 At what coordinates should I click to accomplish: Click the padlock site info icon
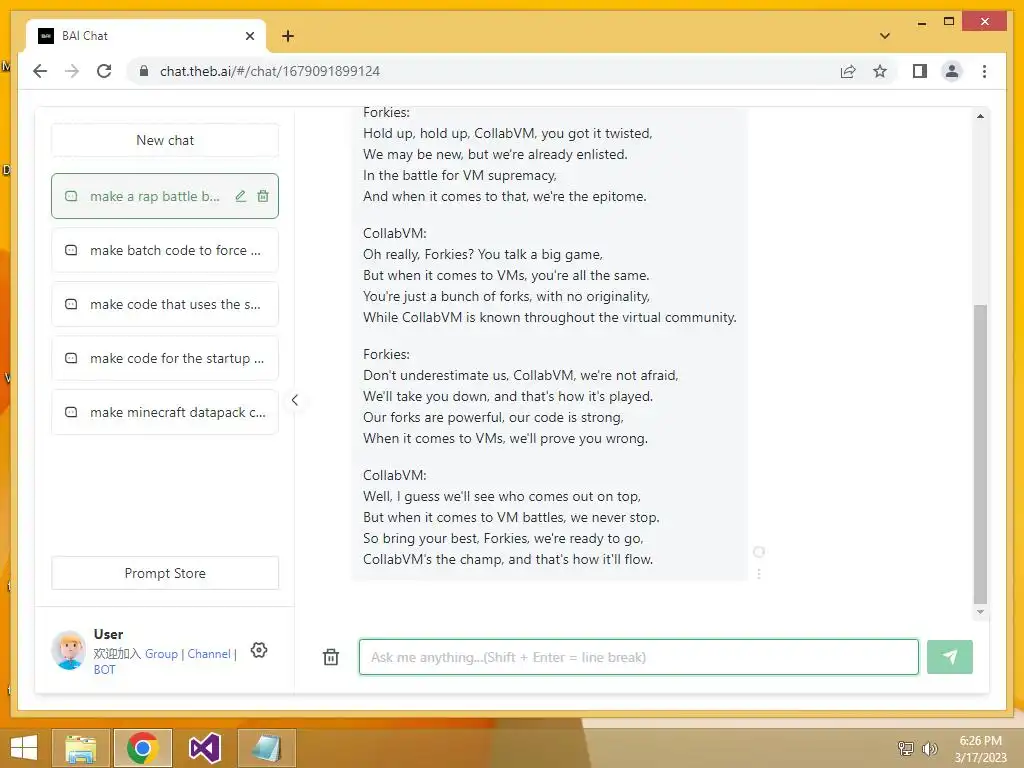pyautogui.click(x=144, y=71)
